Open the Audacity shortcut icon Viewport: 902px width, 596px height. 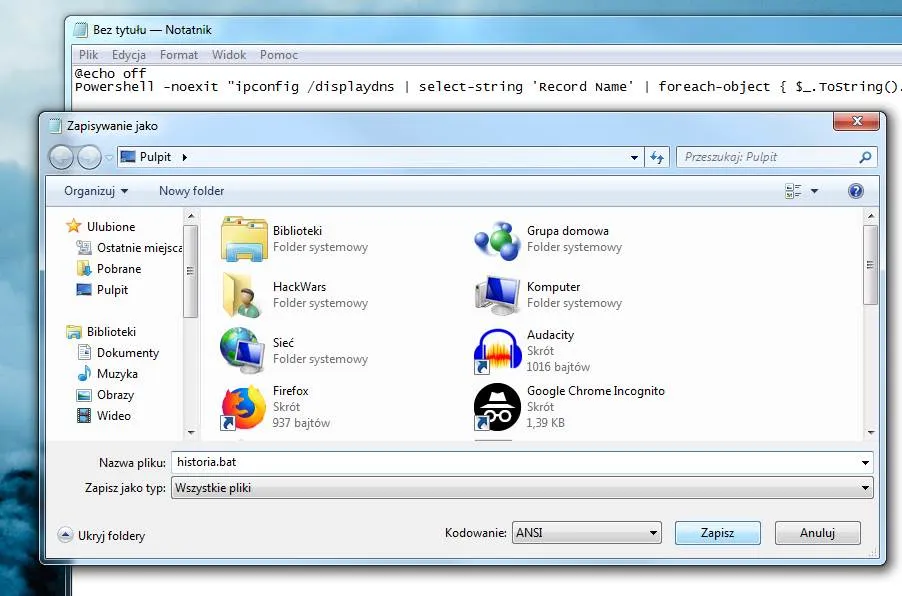[497, 351]
